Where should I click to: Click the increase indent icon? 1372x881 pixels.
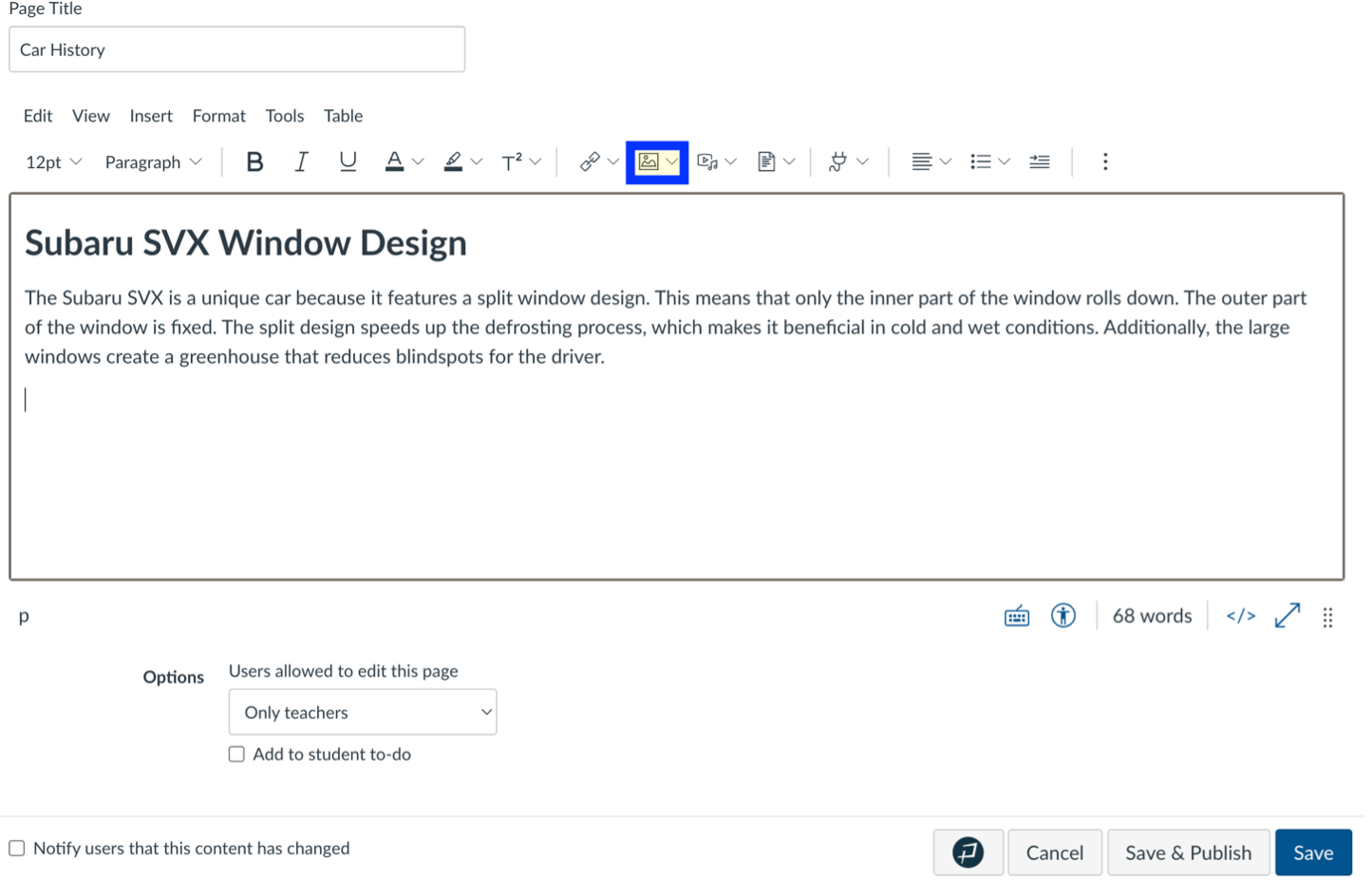[1040, 162]
